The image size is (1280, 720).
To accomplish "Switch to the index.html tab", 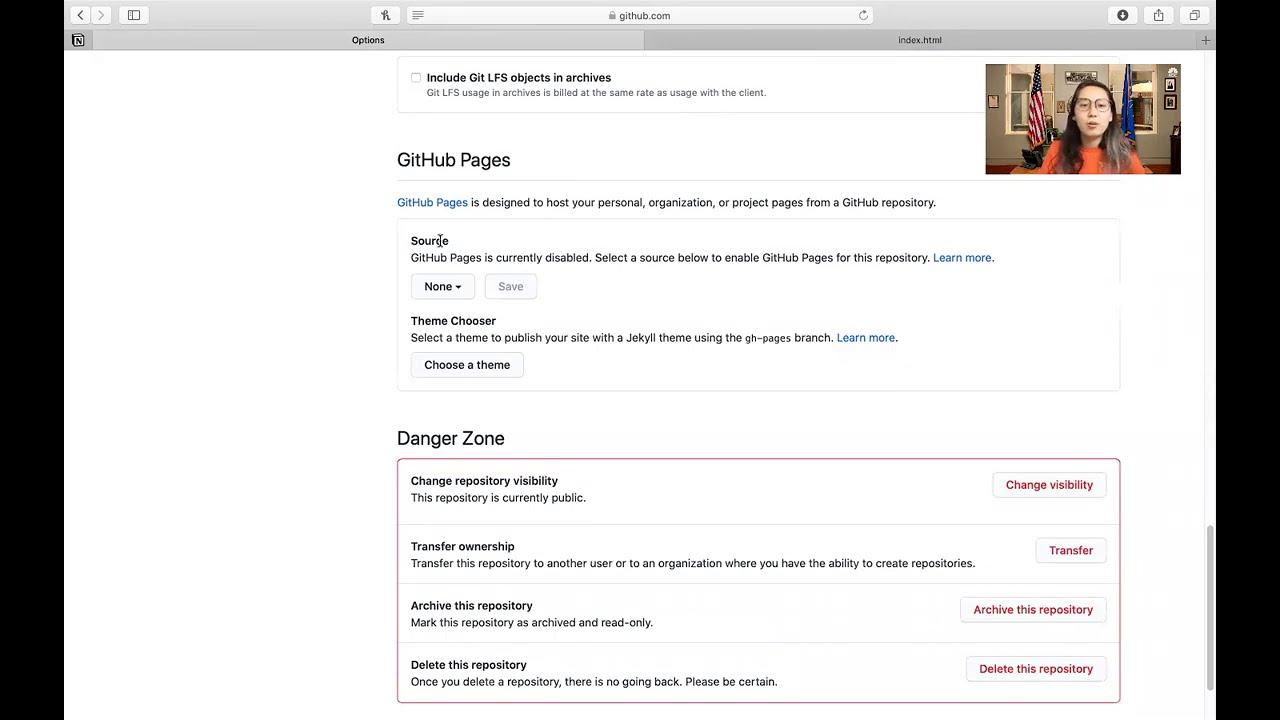I will [x=920, y=40].
